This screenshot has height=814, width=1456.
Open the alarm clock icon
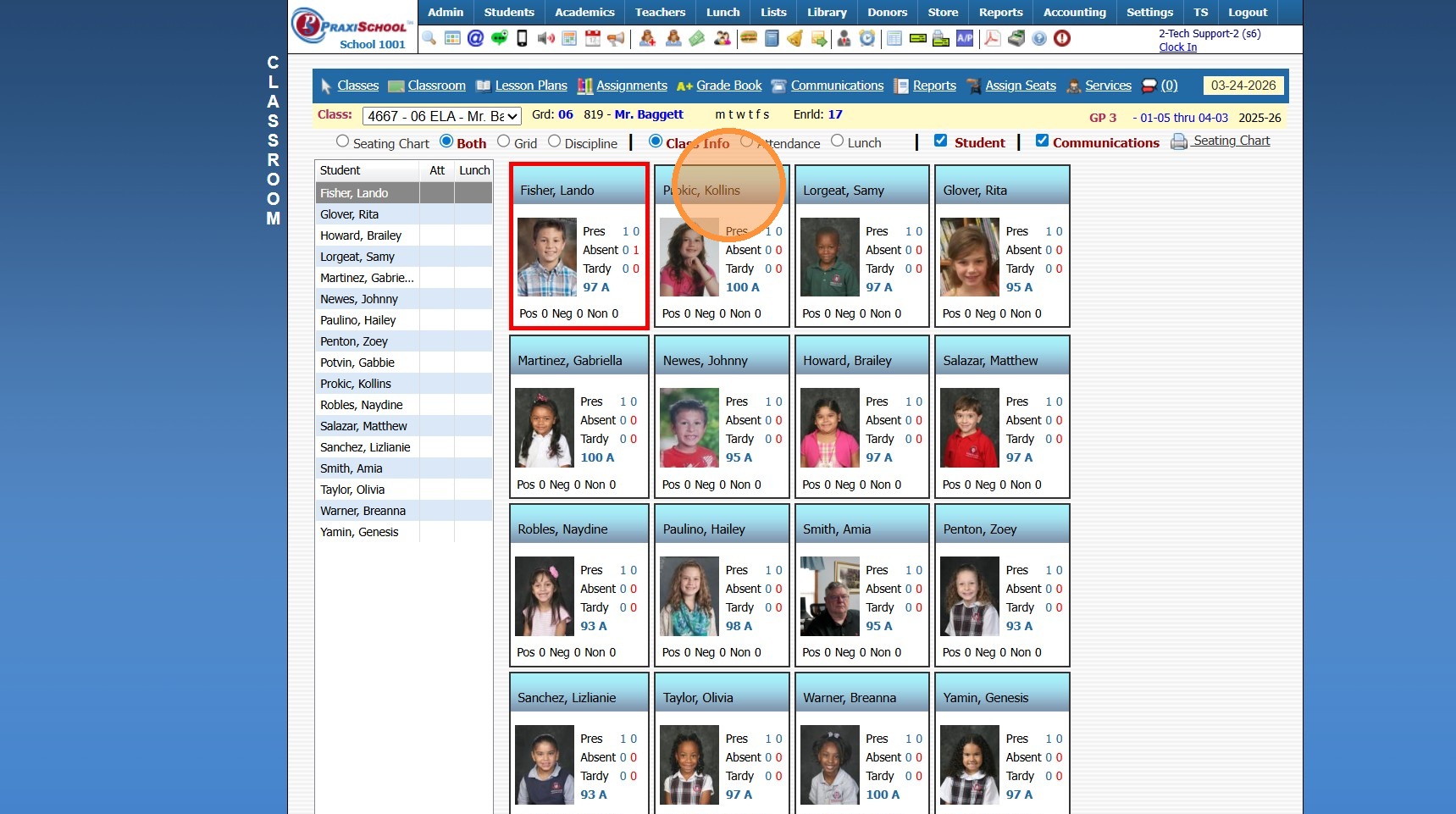[867, 38]
